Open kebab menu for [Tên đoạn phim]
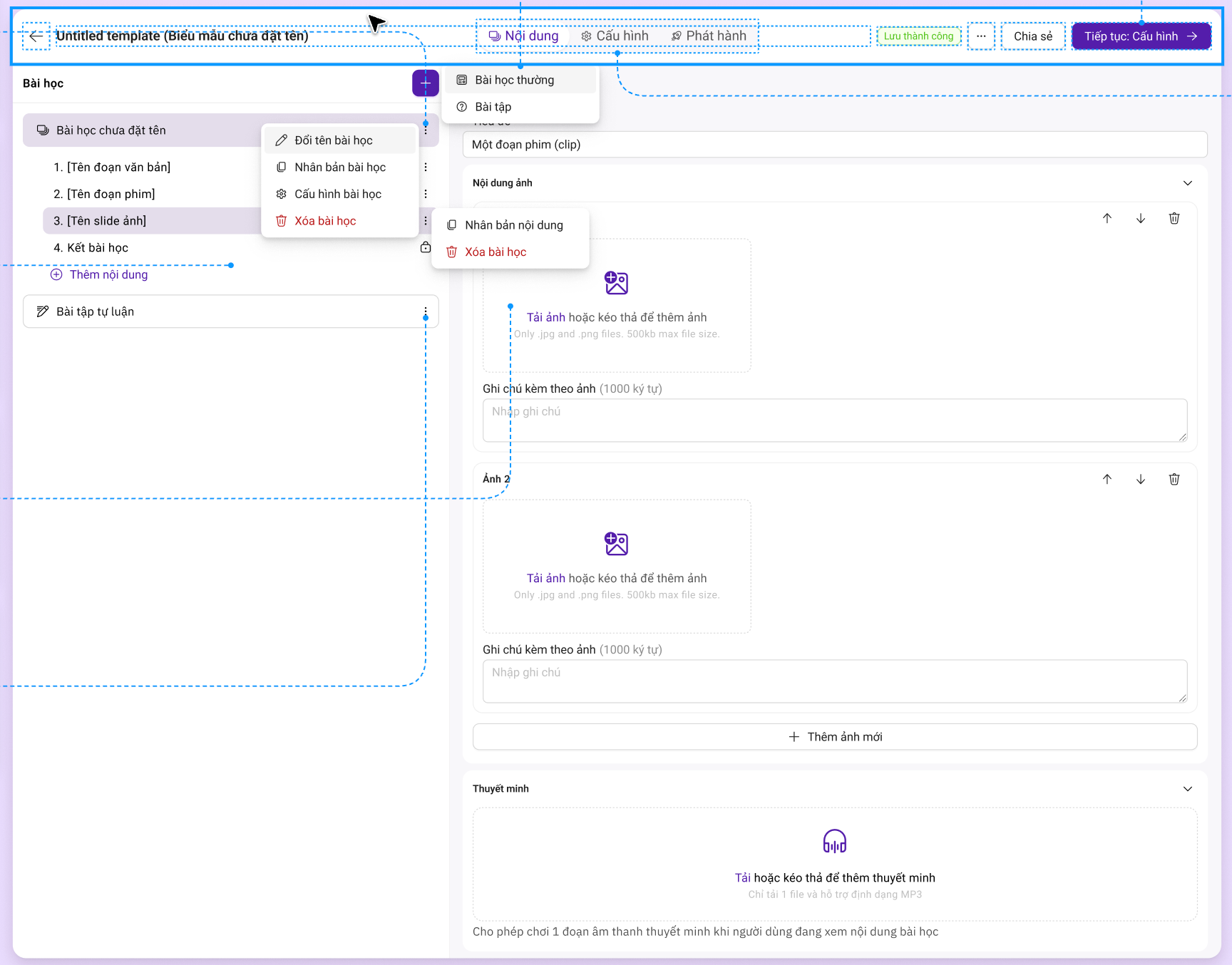The width and height of the screenshot is (1232, 965). tap(426, 194)
